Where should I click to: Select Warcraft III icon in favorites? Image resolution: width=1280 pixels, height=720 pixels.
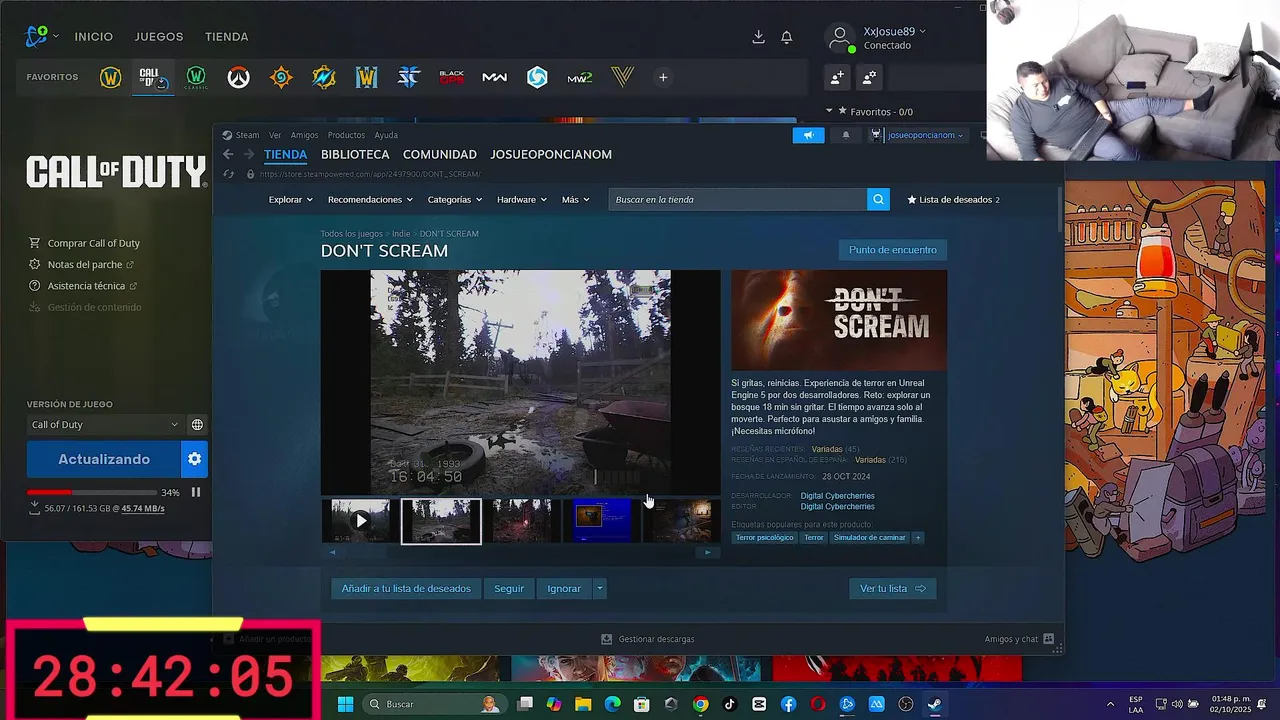click(366, 77)
